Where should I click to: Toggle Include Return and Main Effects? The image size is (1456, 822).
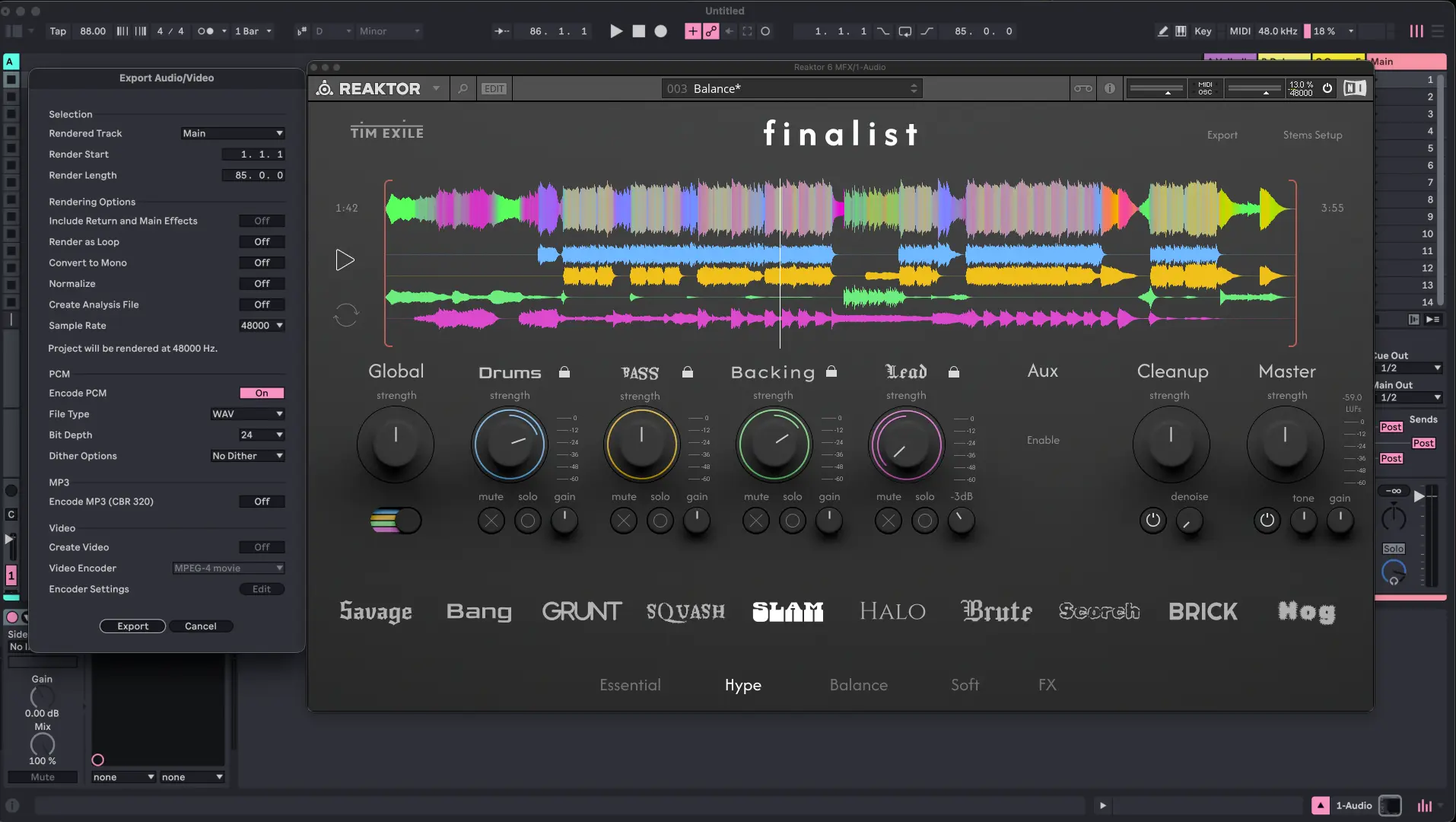pos(262,221)
